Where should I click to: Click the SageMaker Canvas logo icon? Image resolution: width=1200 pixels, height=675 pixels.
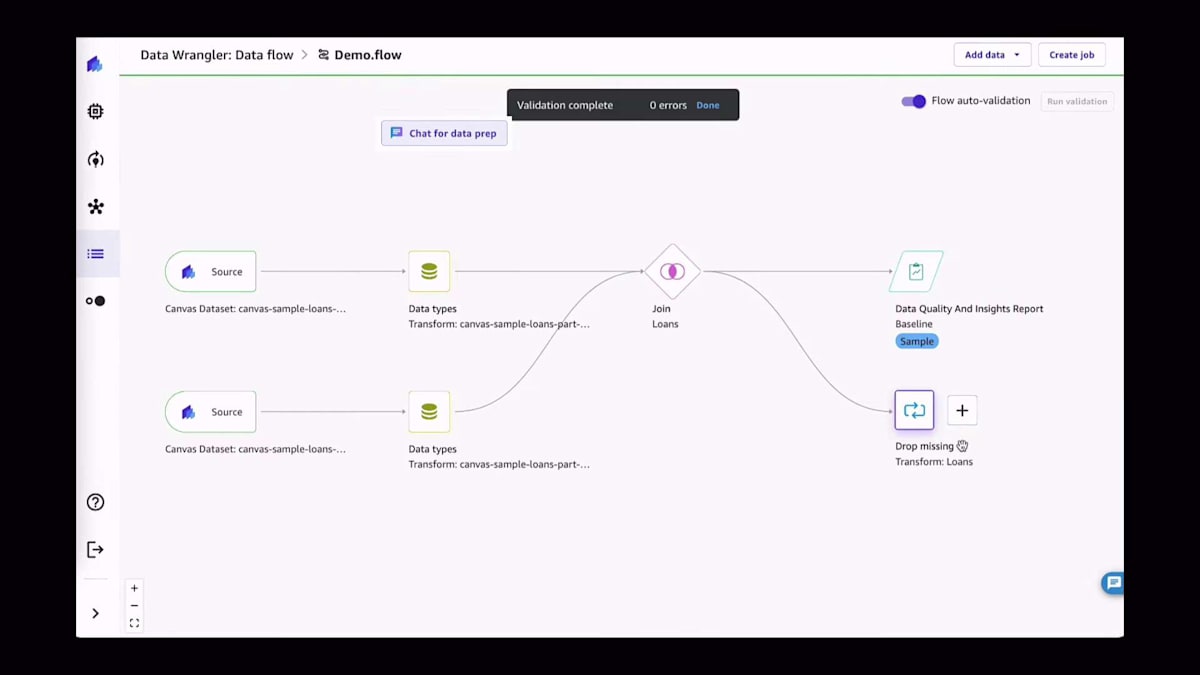95,64
